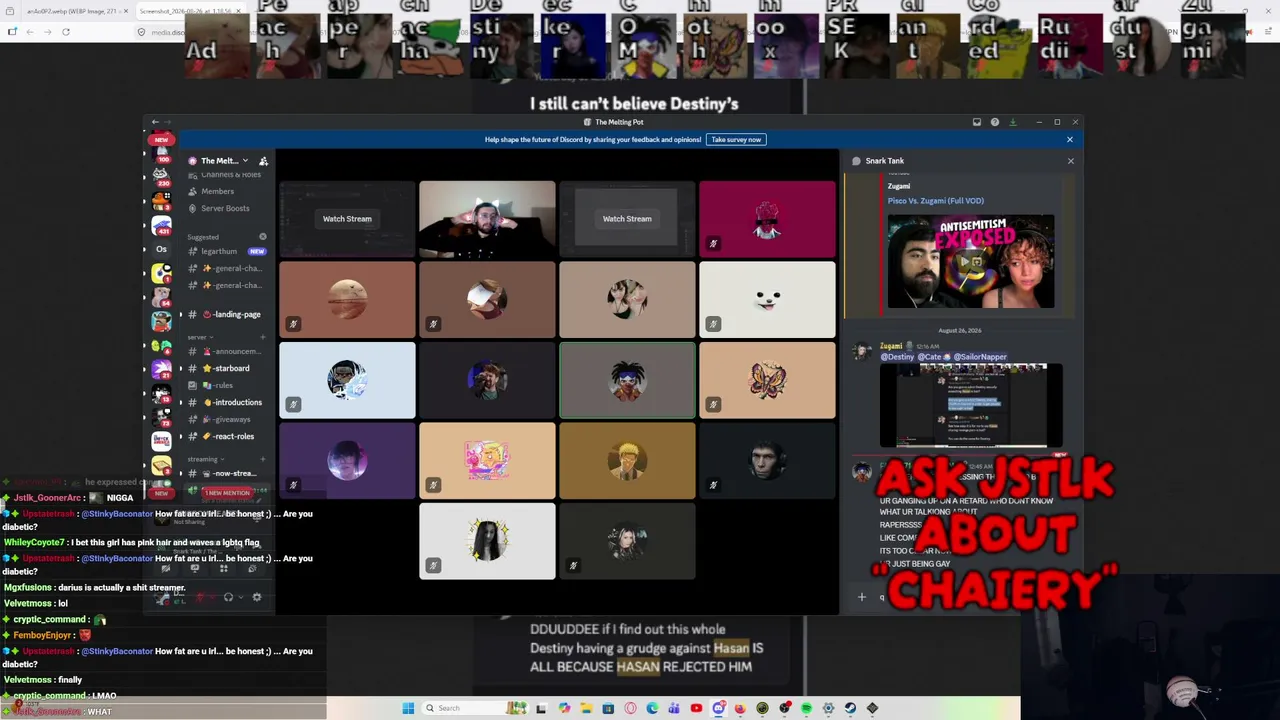The image size is (1280, 720).
Task: Open Discord Help question-mark icon
Action: (995, 122)
